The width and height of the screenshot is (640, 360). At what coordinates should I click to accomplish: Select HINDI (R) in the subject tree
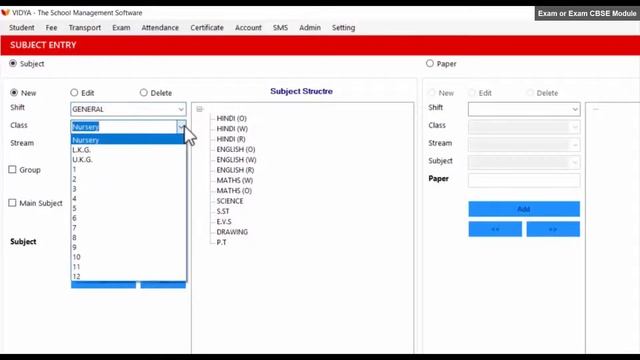[x=231, y=139]
